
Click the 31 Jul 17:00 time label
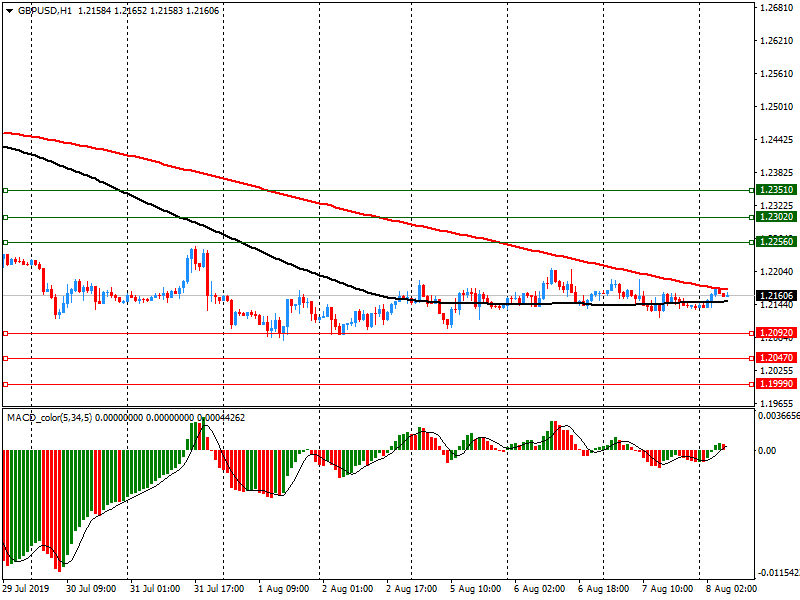(219, 589)
